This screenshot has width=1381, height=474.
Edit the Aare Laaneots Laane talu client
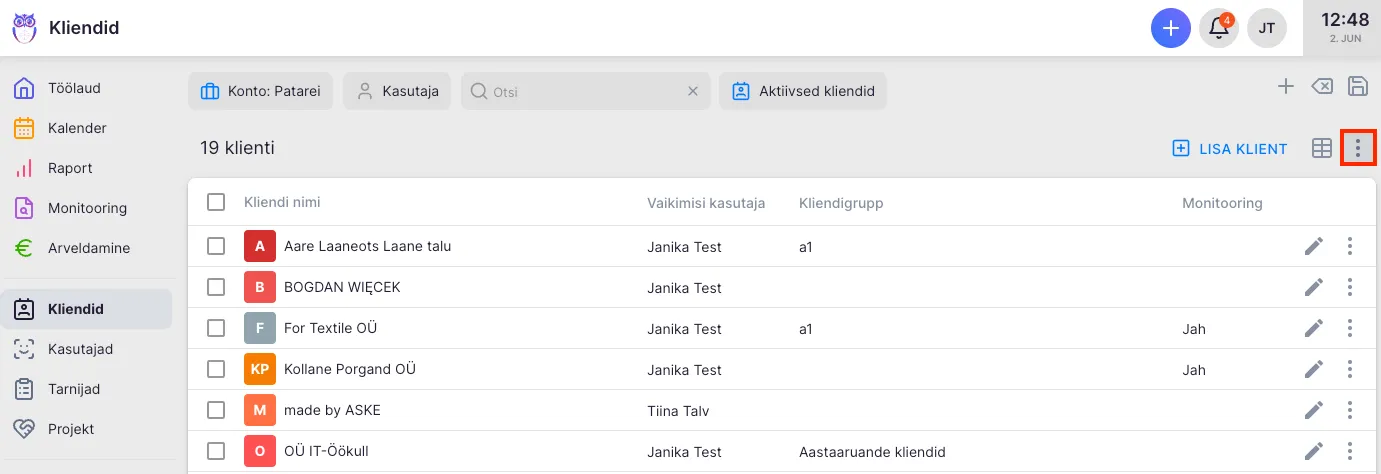tap(1314, 246)
